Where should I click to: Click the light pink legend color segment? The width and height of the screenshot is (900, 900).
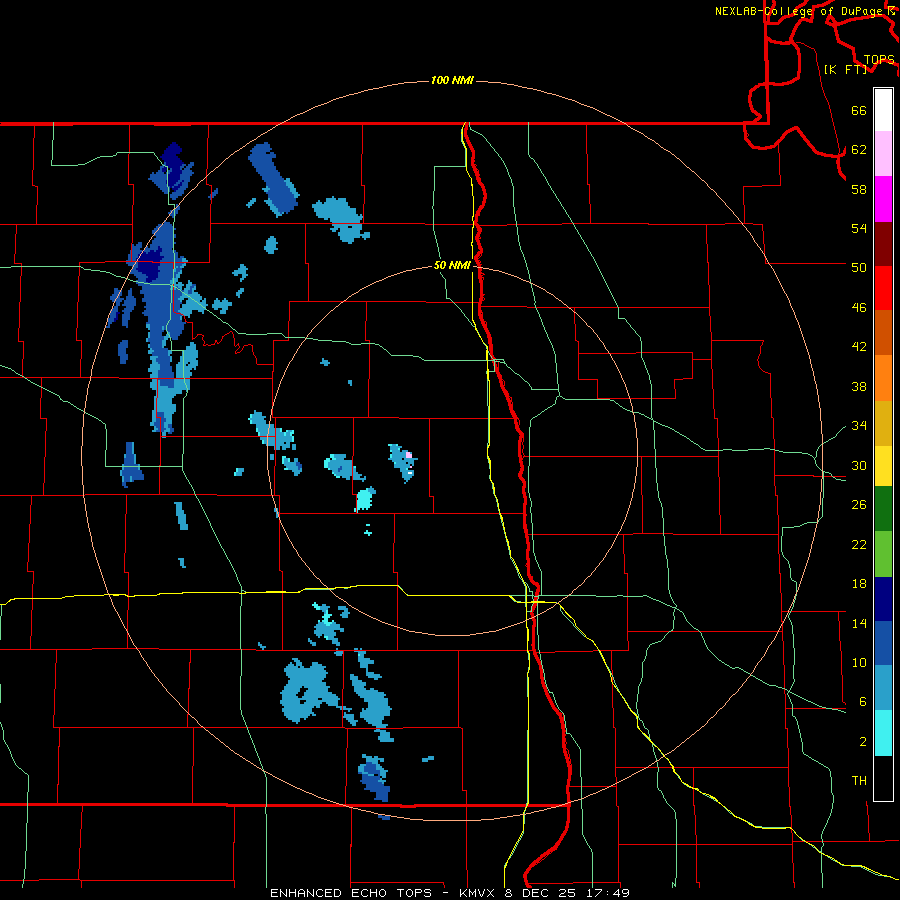pyautogui.click(x=883, y=154)
